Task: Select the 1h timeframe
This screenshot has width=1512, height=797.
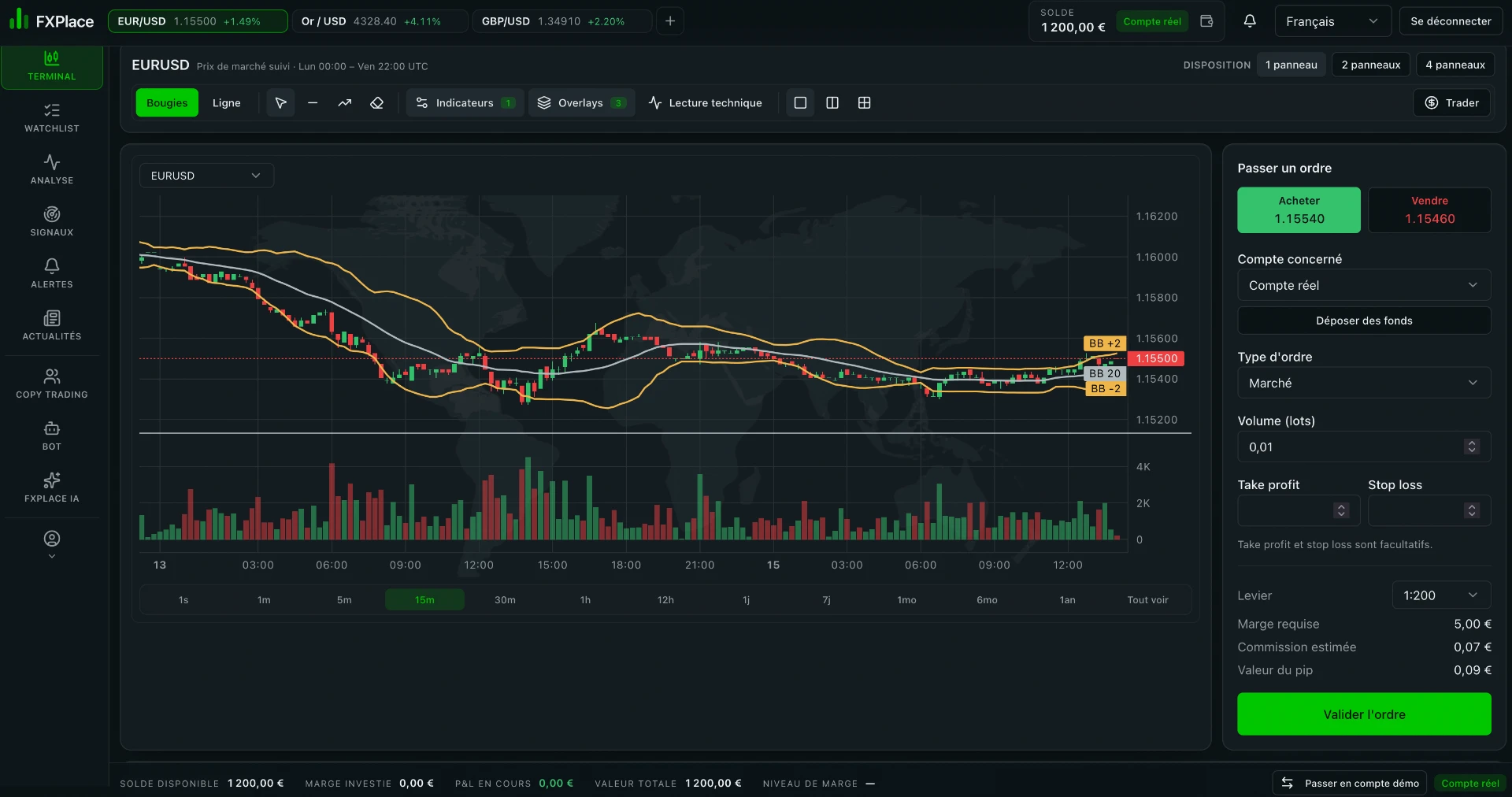Action: coord(585,600)
